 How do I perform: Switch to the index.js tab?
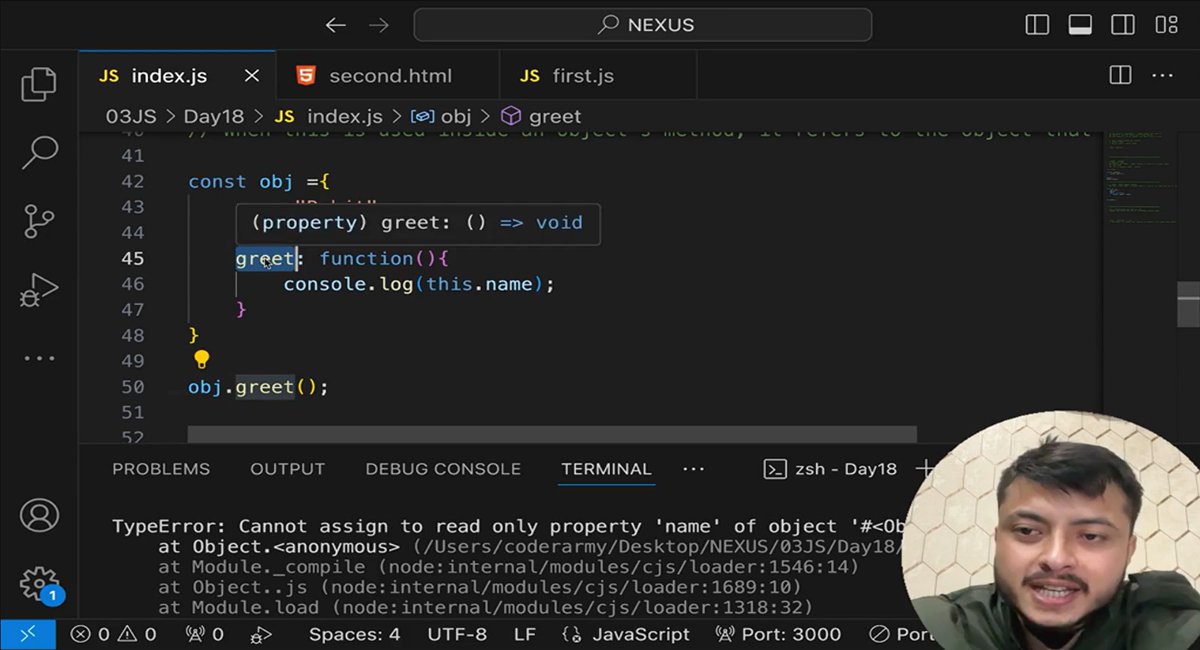(168, 76)
